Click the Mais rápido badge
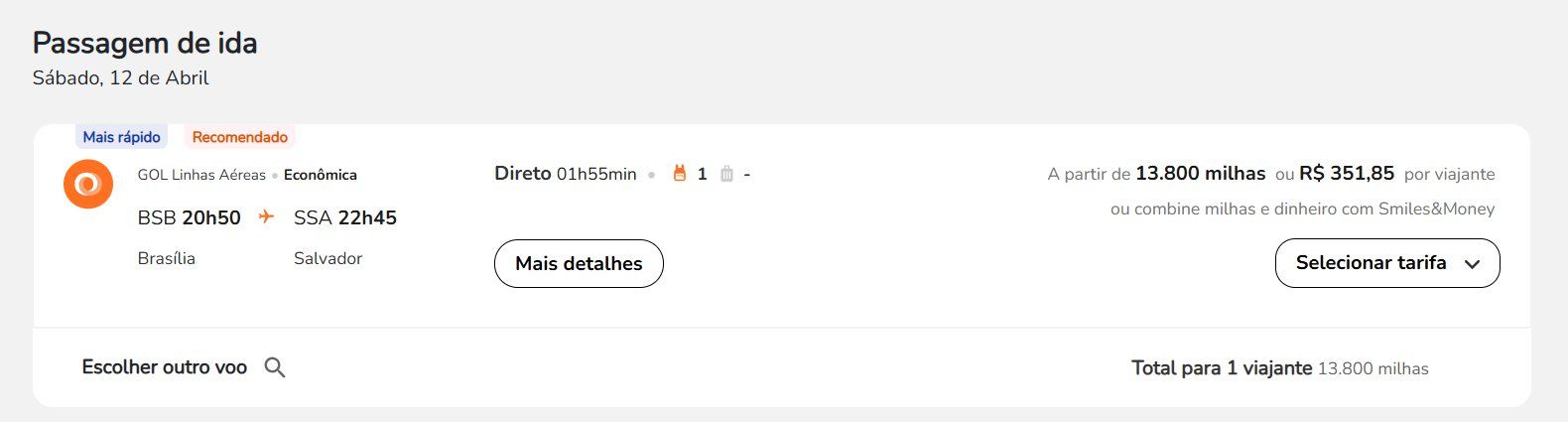 (x=121, y=137)
